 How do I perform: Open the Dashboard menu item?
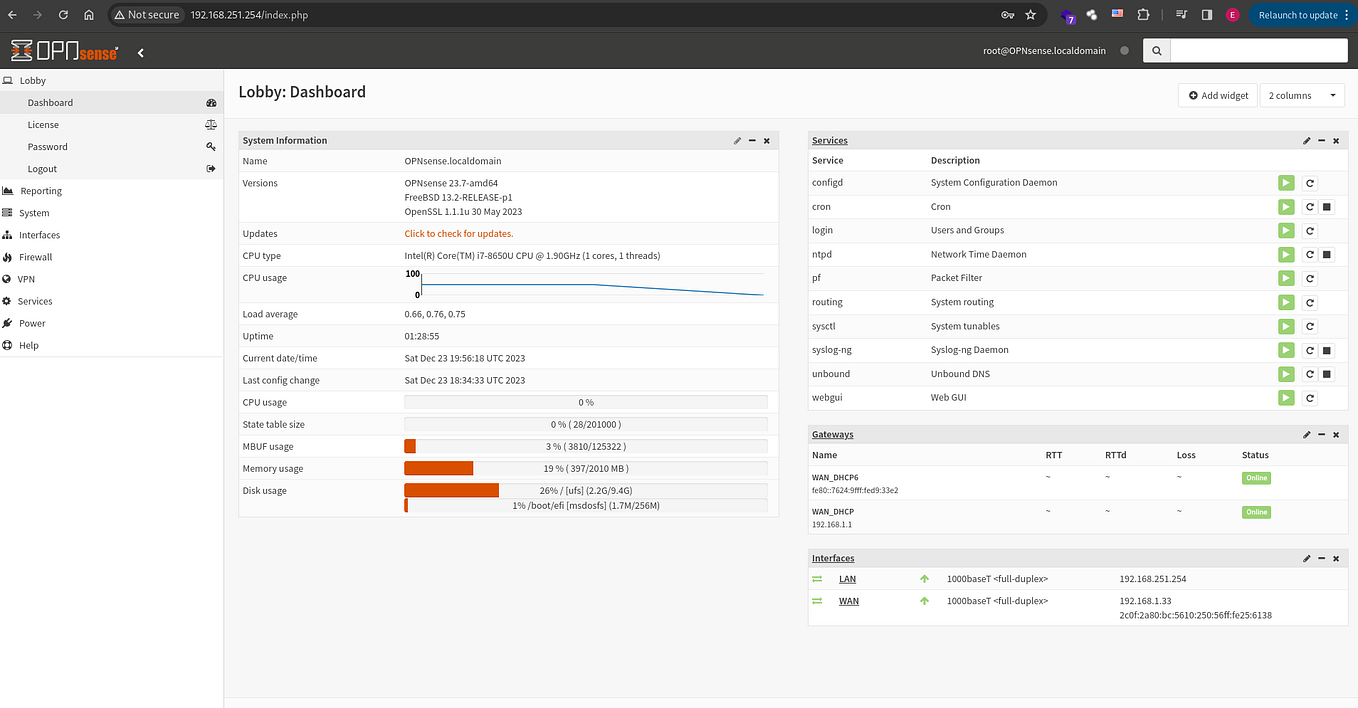pos(111,103)
